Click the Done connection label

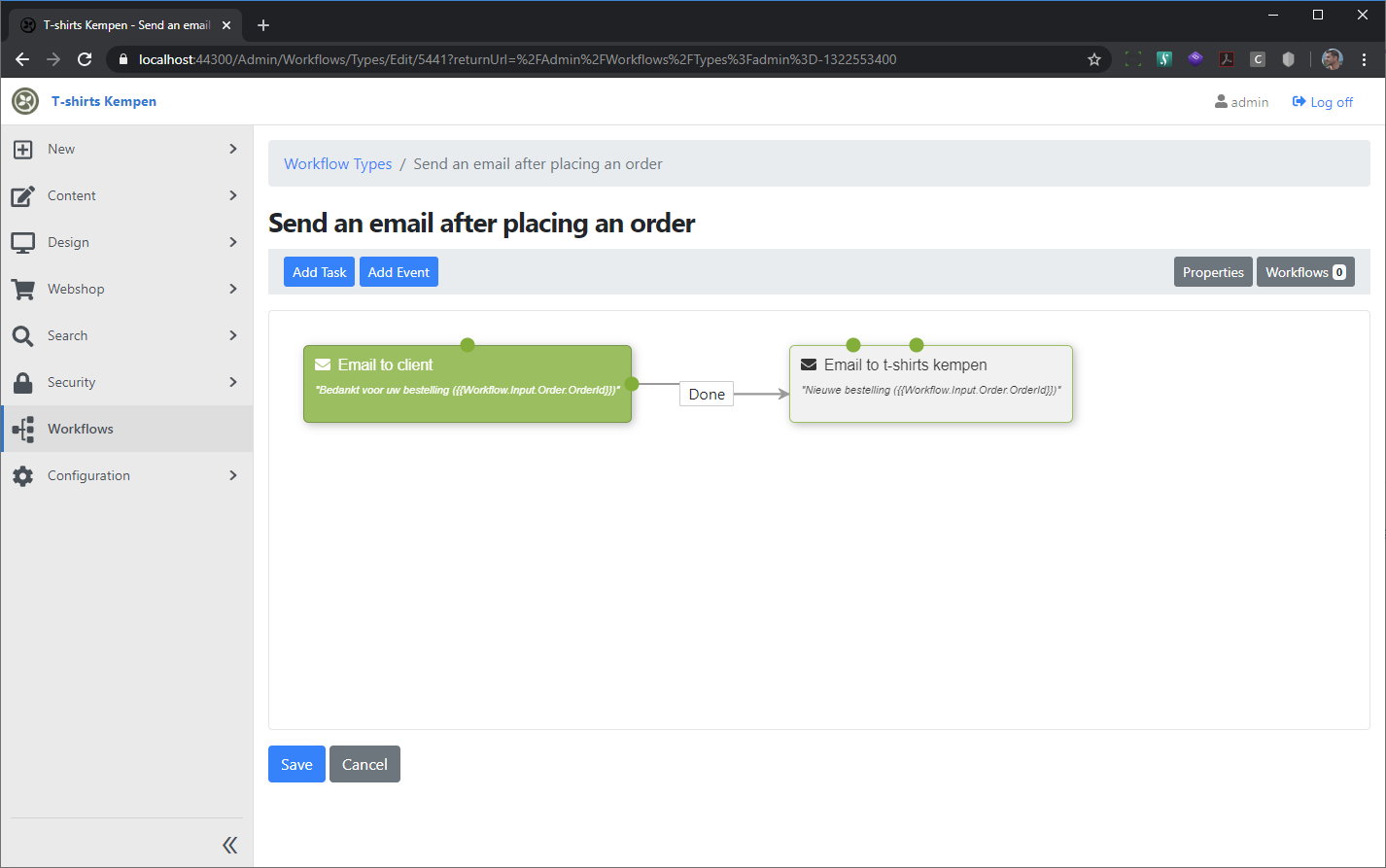[707, 394]
